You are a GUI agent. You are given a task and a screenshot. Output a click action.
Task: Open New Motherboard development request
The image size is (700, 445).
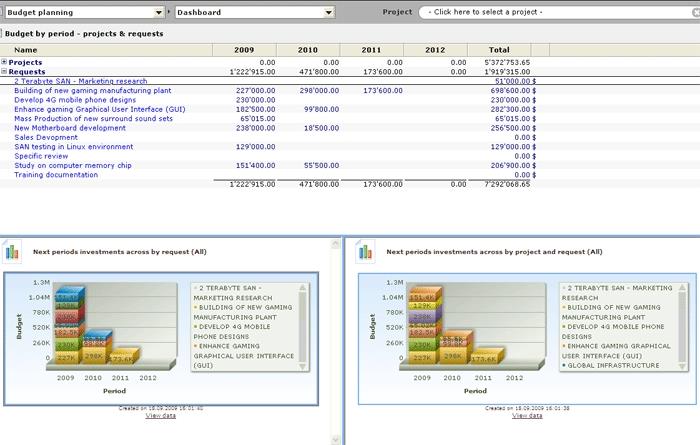coord(70,128)
